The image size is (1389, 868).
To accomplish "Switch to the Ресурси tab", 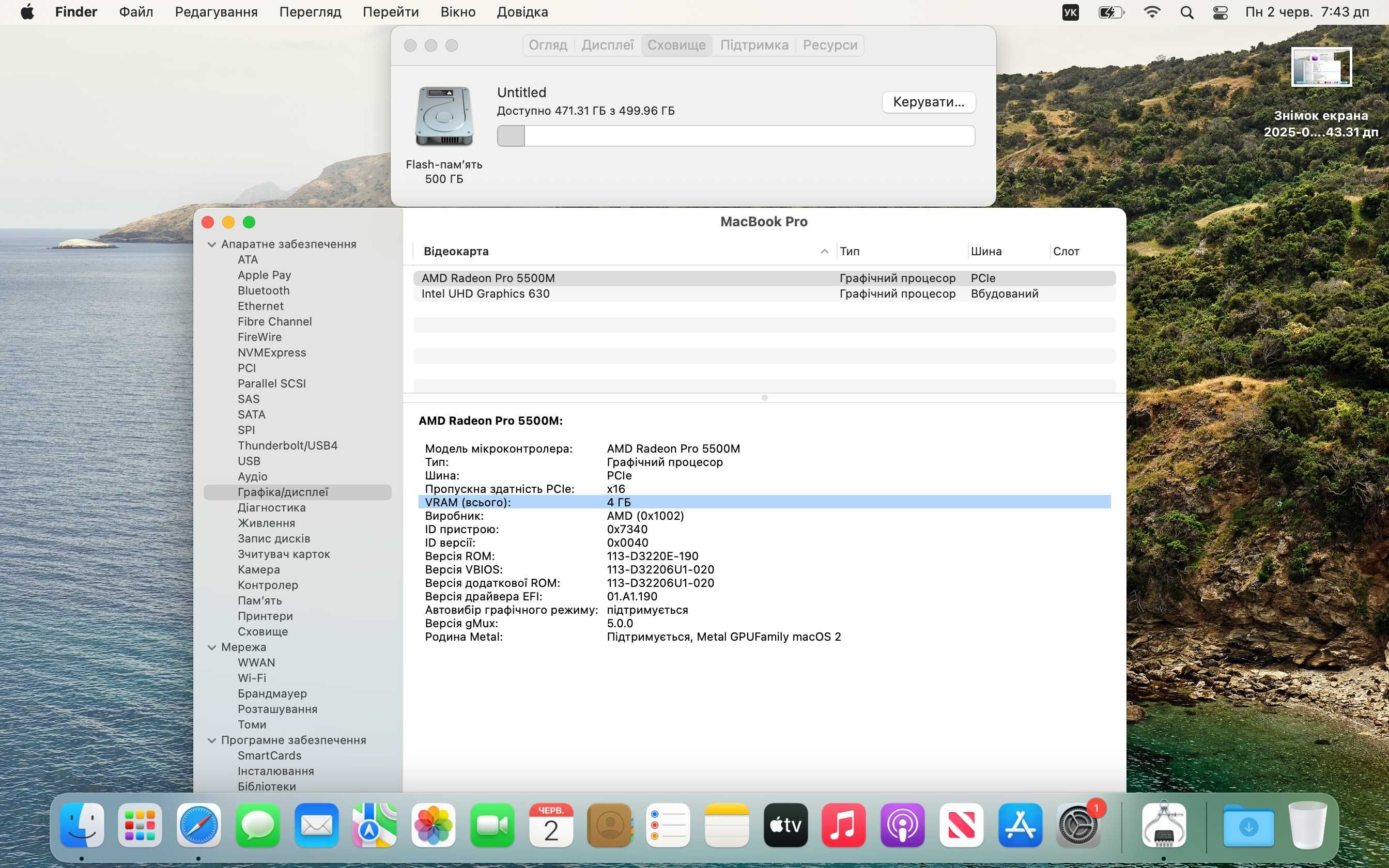I will click(830, 45).
